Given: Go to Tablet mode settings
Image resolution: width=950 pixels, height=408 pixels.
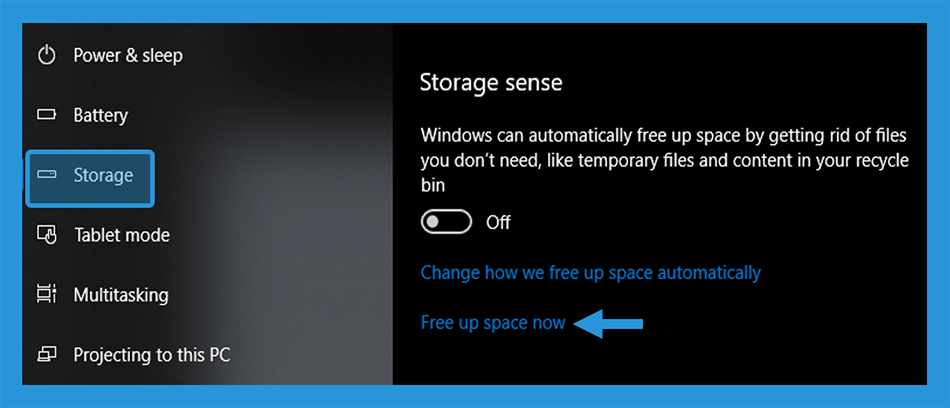Looking at the screenshot, I should click(122, 235).
